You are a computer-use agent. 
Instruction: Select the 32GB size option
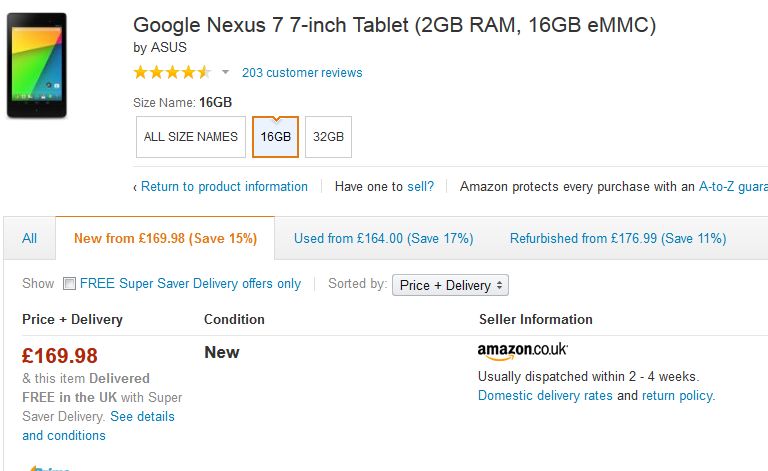pyautogui.click(x=328, y=137)
